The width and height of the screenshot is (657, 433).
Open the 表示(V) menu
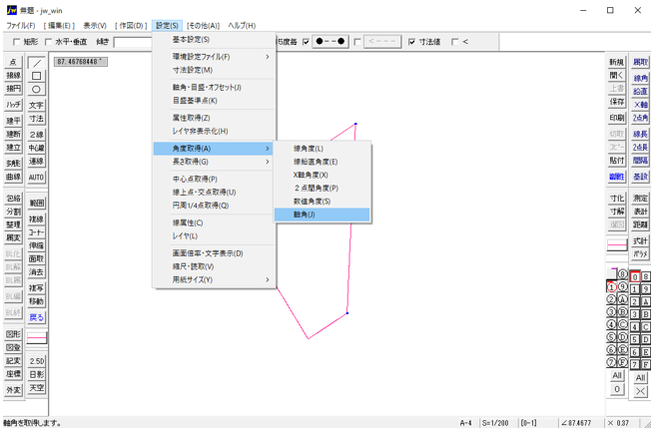tap(95, 26)
